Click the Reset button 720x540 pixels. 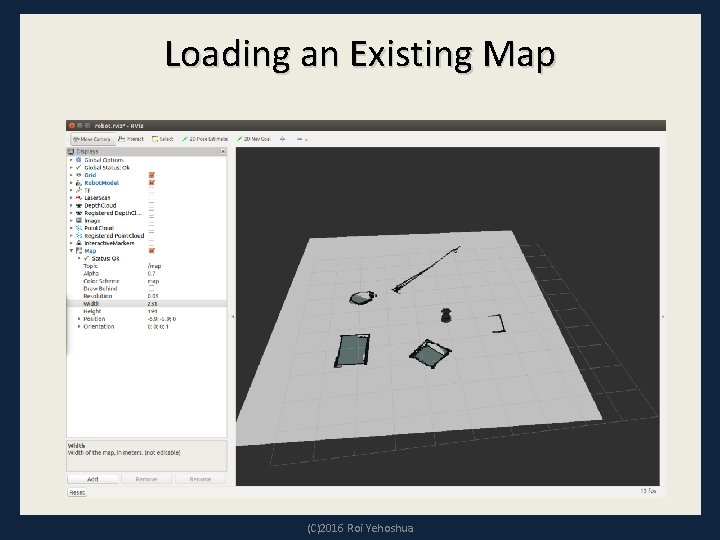pyautogui.click(x=77, y=492)
